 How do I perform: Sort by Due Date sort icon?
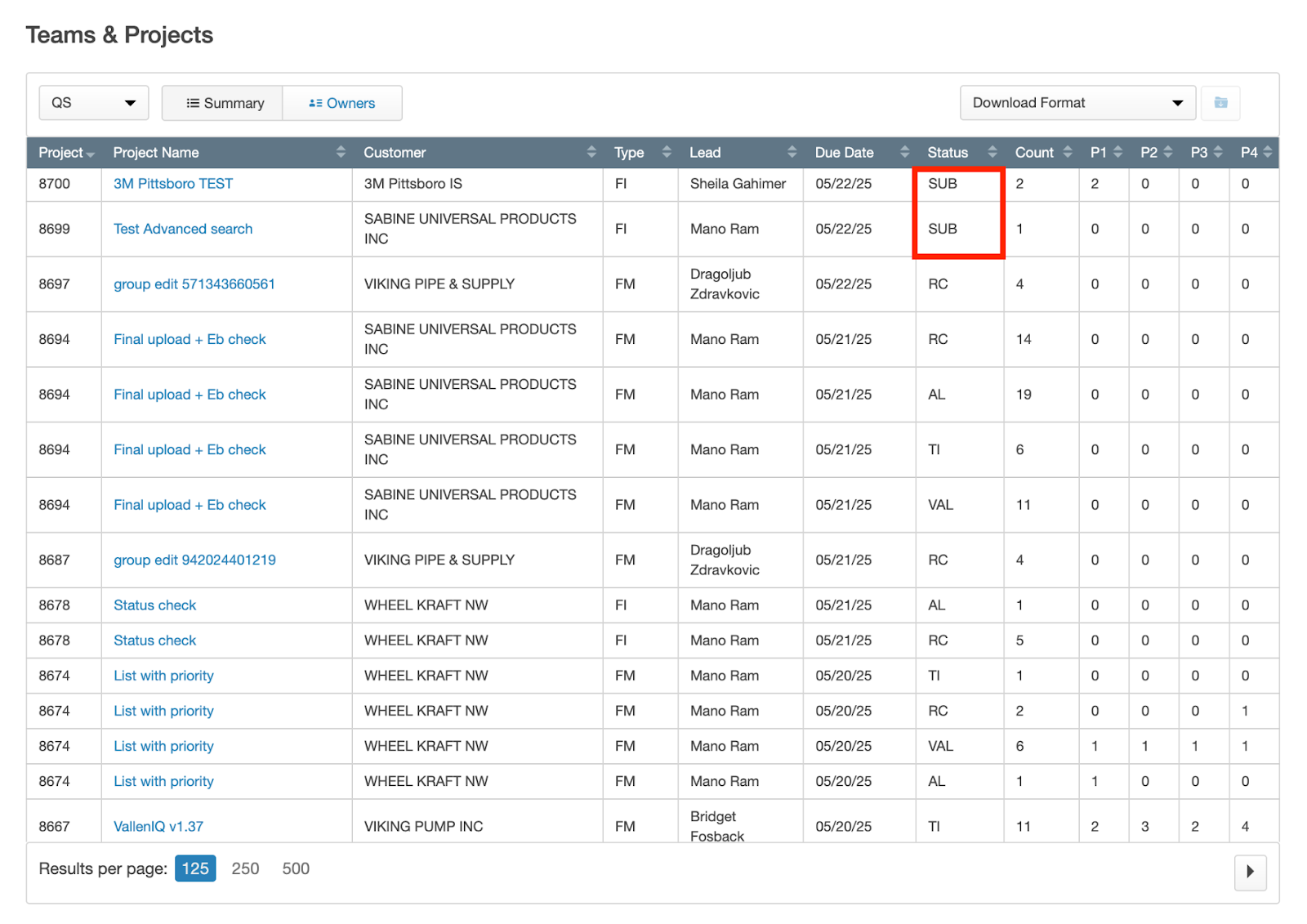(x=904, y=152)
